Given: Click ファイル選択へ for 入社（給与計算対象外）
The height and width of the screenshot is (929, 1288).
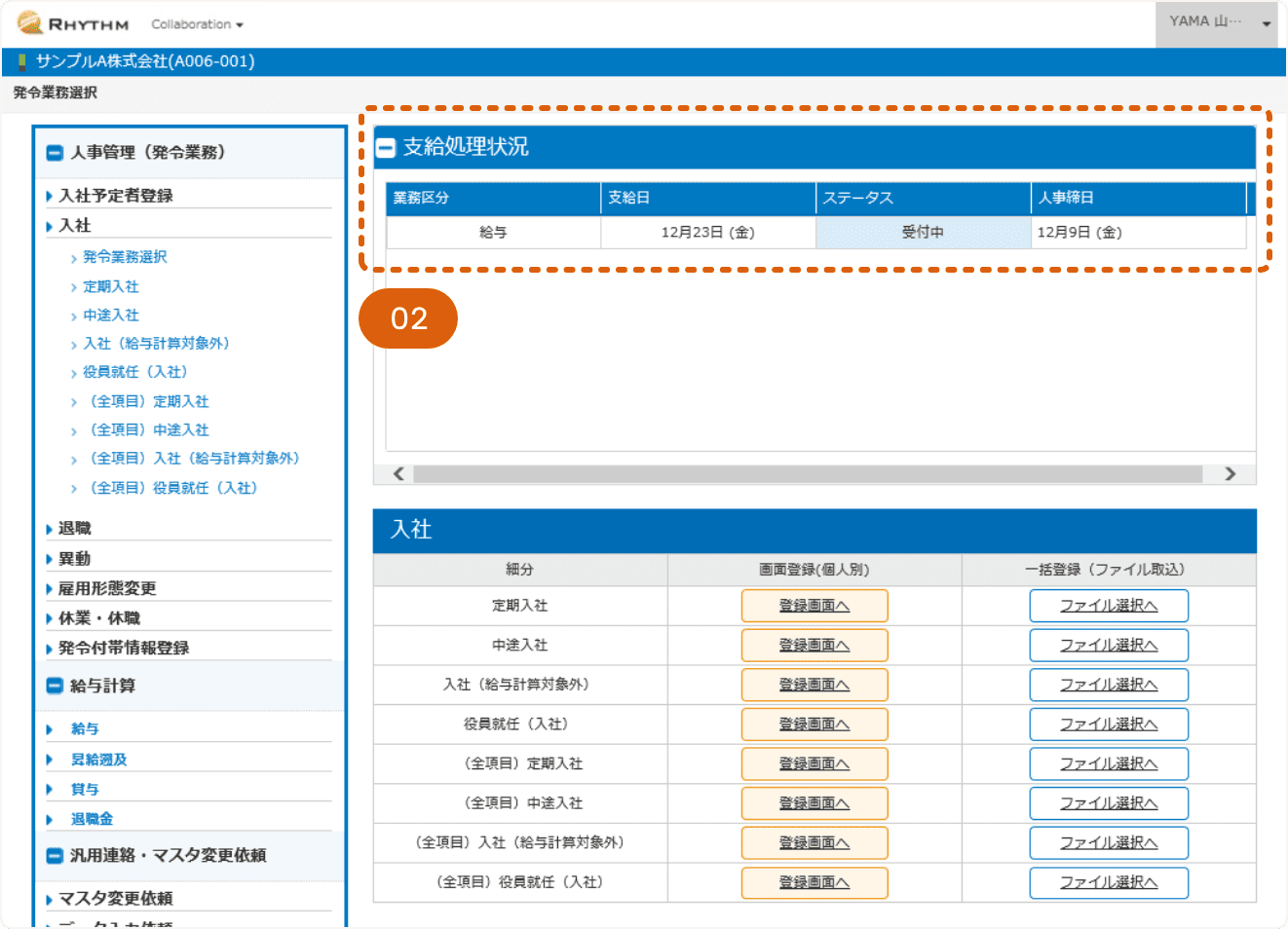Looking at the screenshot, I should 1109,686.
